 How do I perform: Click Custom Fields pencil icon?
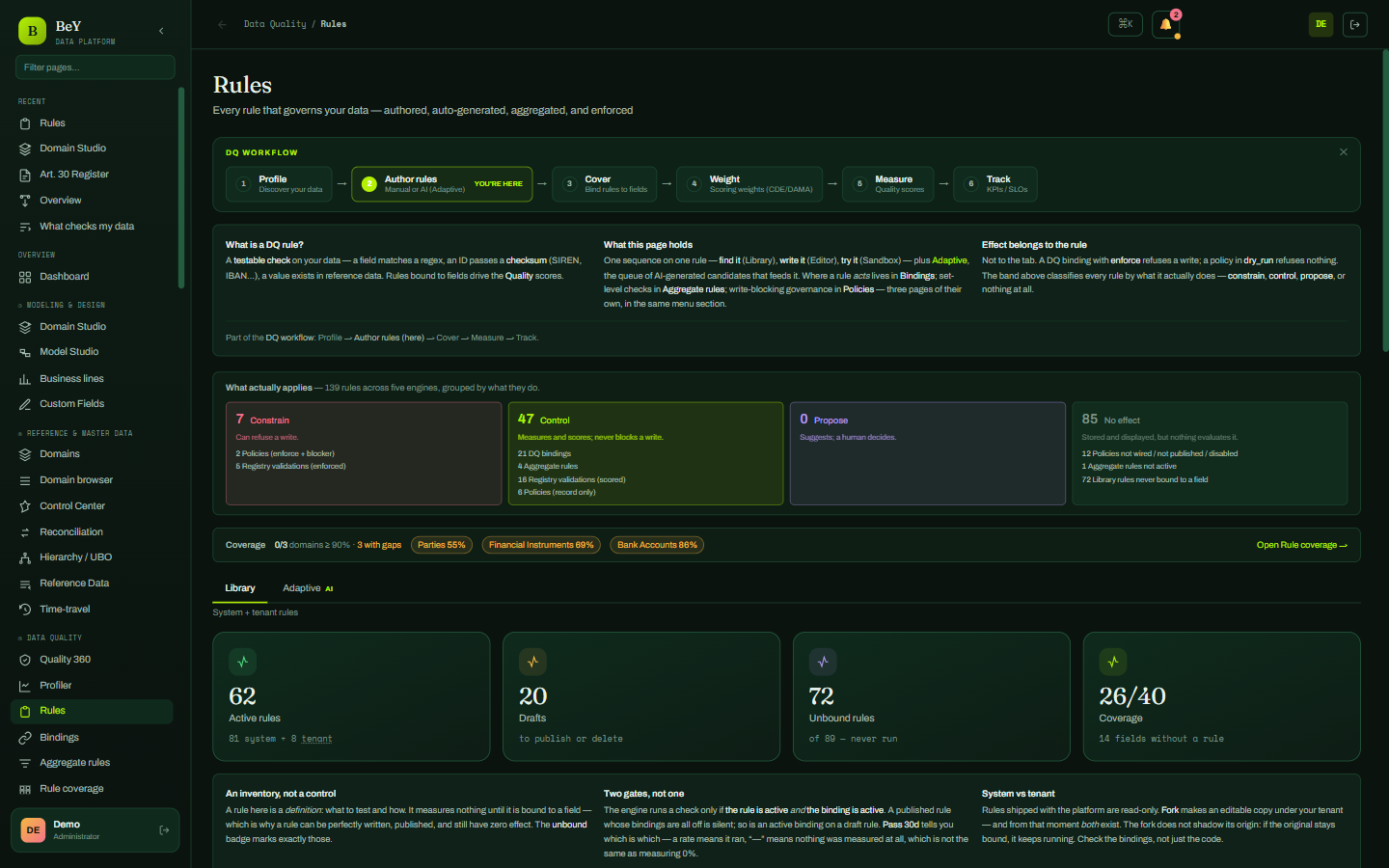(x=25, y=404)
